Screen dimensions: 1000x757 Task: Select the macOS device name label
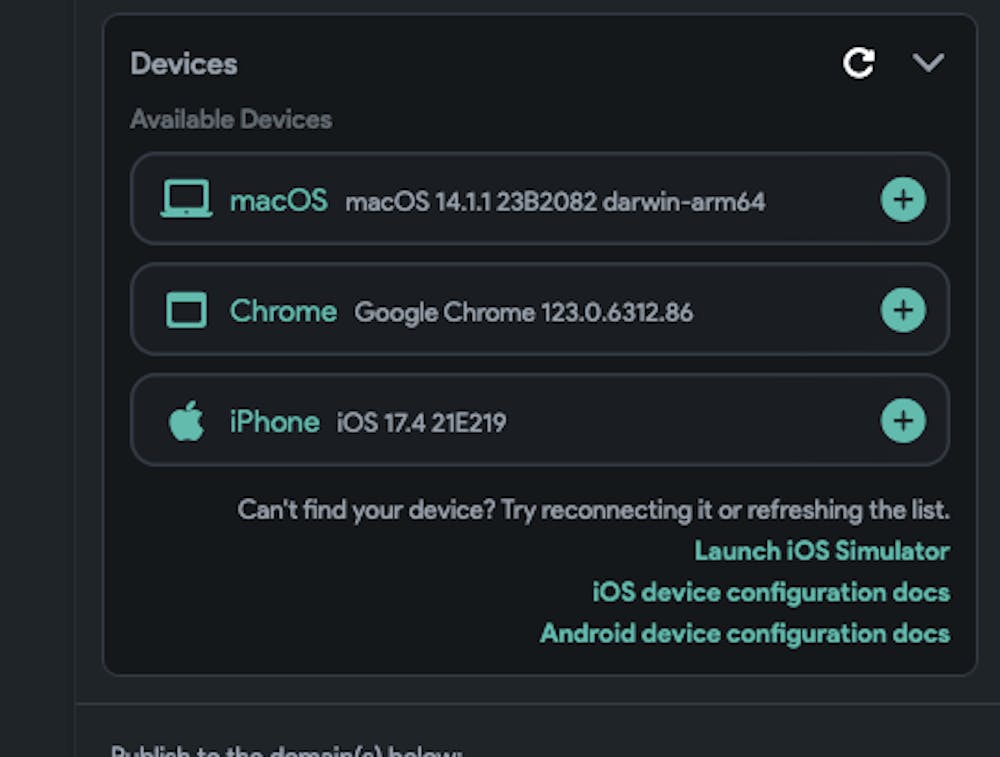tap(278, 201)
